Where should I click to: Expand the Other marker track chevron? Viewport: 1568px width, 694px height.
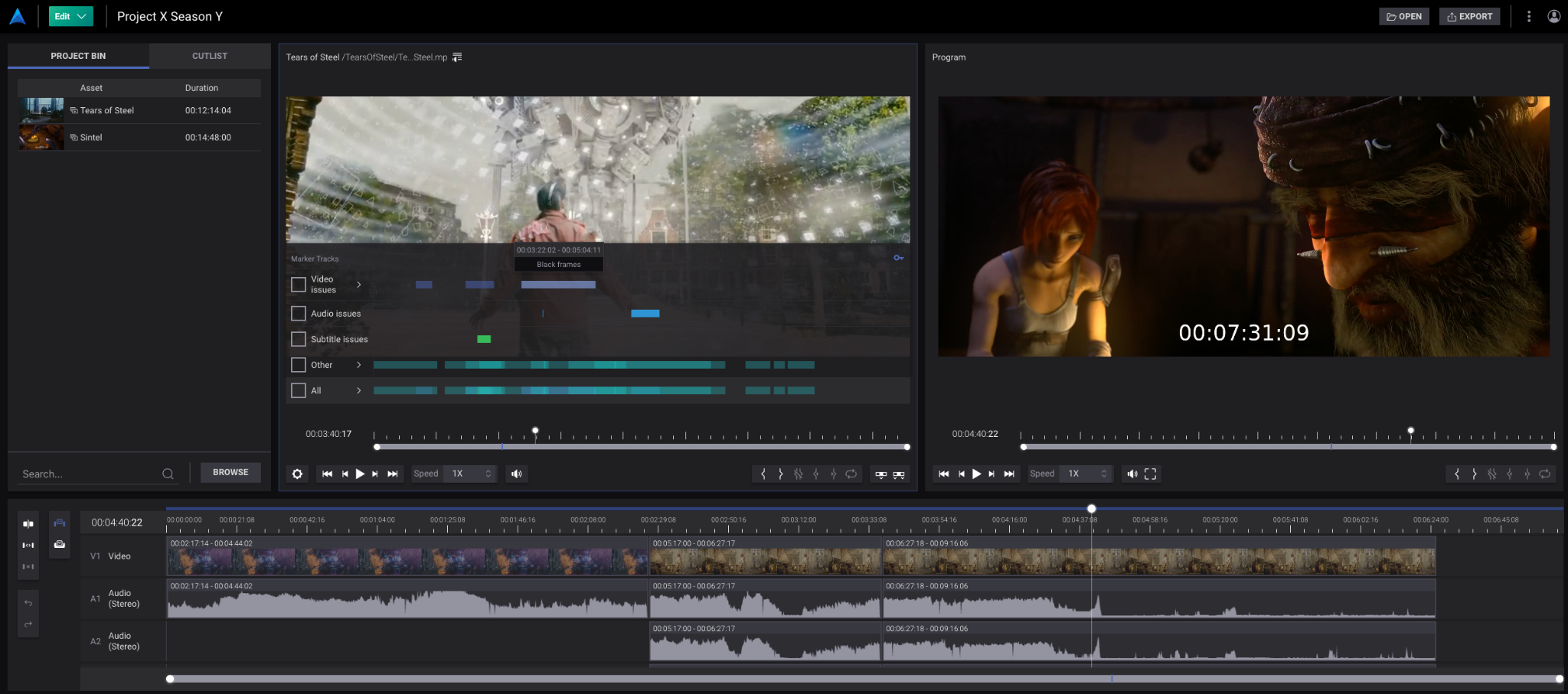[359, 365]
